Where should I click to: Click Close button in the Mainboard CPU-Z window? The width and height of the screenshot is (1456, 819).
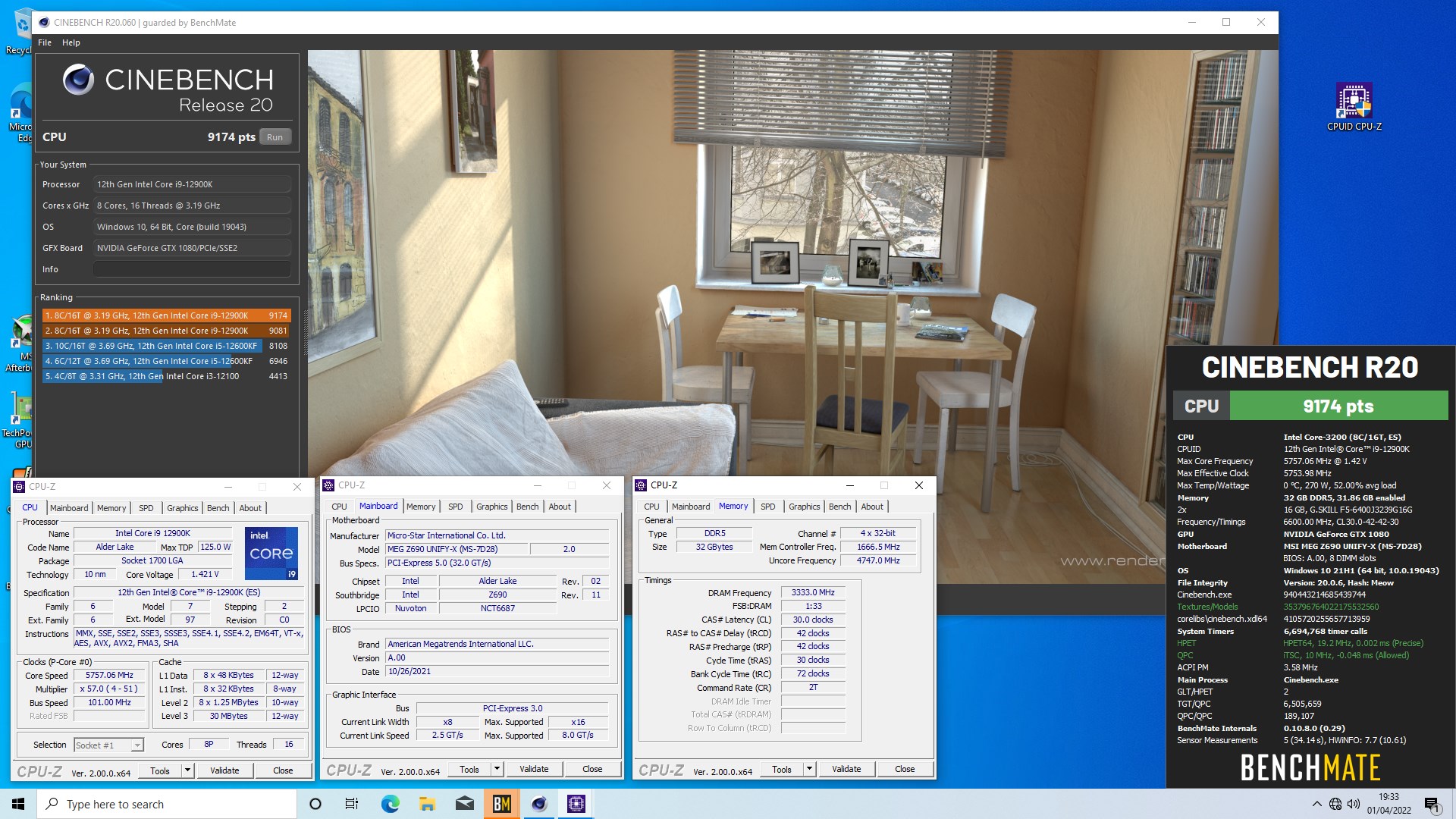click(x=592, y=769)
